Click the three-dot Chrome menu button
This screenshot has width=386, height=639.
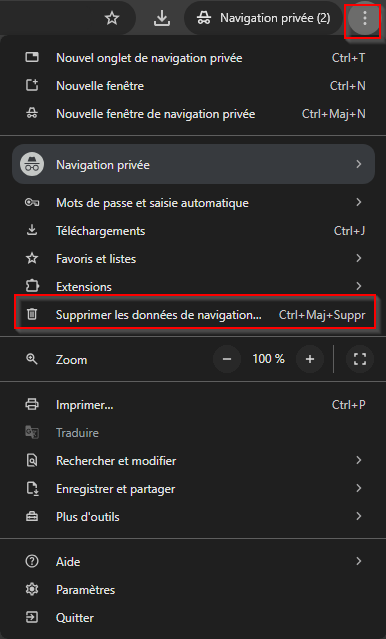pyautogui.click(x=364, y=18)
